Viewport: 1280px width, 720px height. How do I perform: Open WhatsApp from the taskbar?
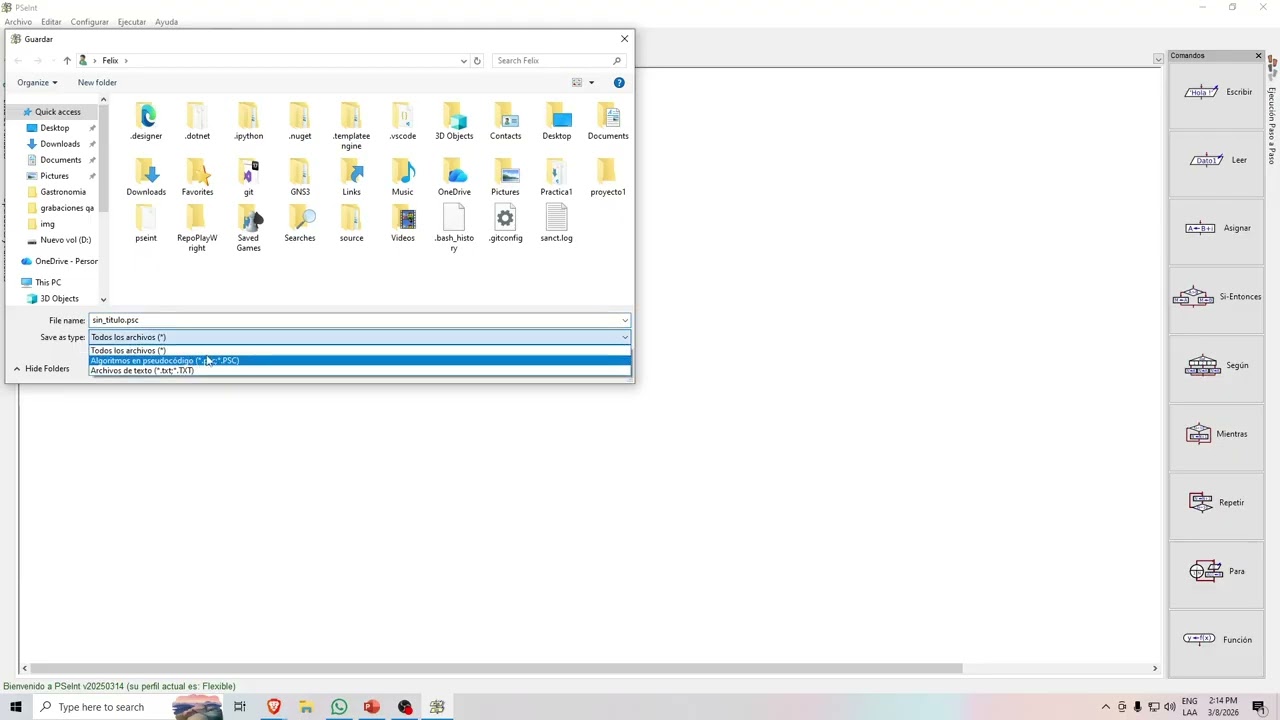pyautogui.click(x=339, y=707)
